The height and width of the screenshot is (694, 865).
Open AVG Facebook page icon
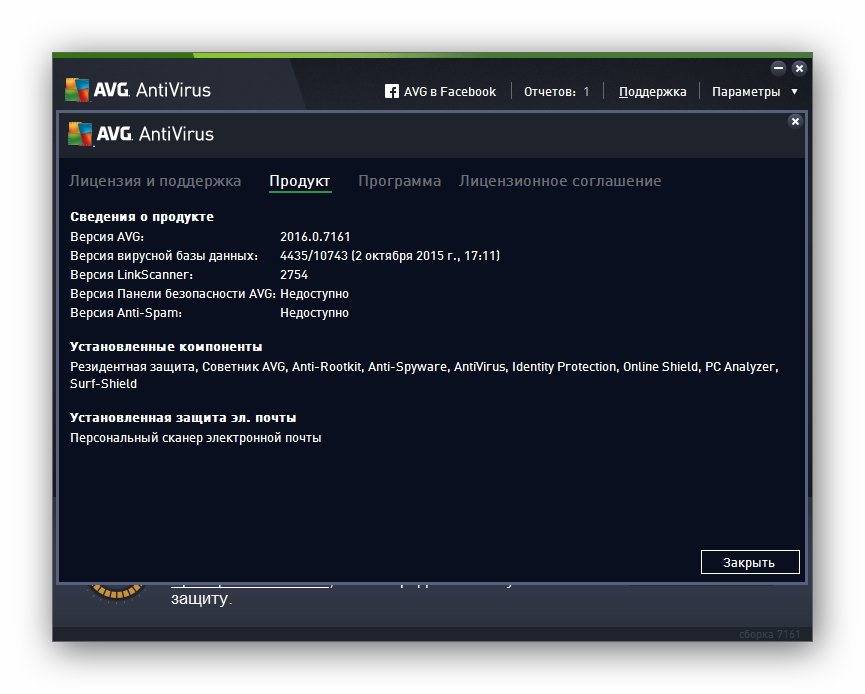coord(392,91)
